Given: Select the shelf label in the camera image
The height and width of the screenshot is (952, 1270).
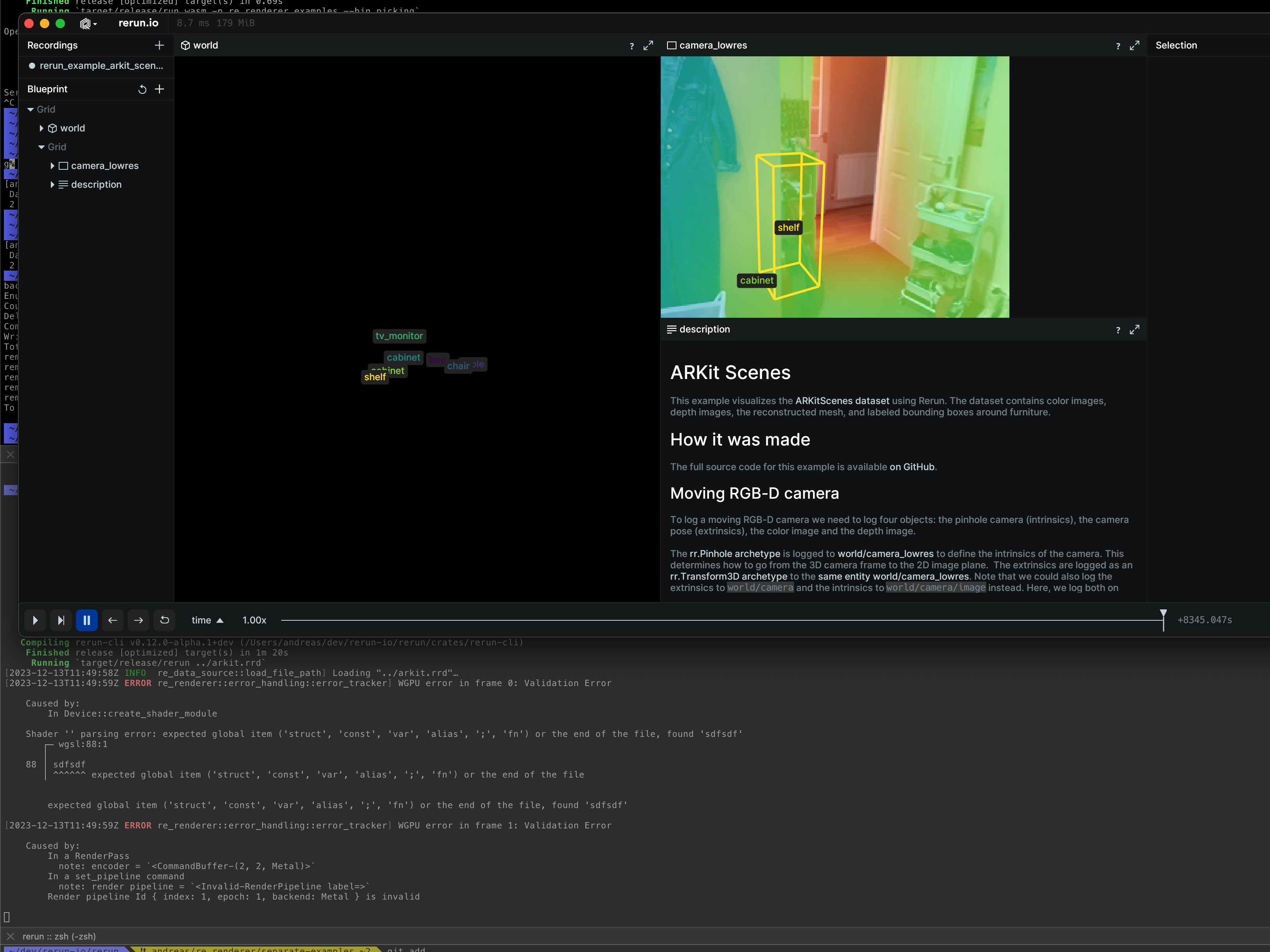Looking at the screenshot, I should tap(788, 228).
